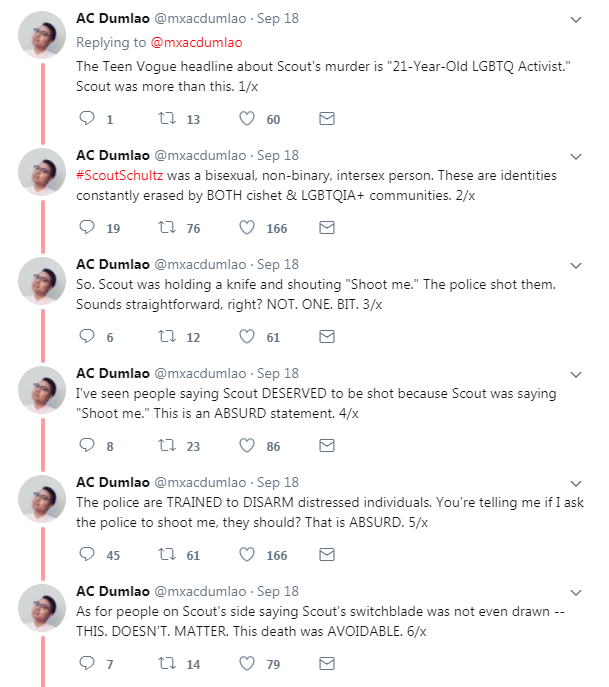609x687 pixels.
Task: Open the AC Dumlao profile name on the 4/x tweet
Action: 113,373
